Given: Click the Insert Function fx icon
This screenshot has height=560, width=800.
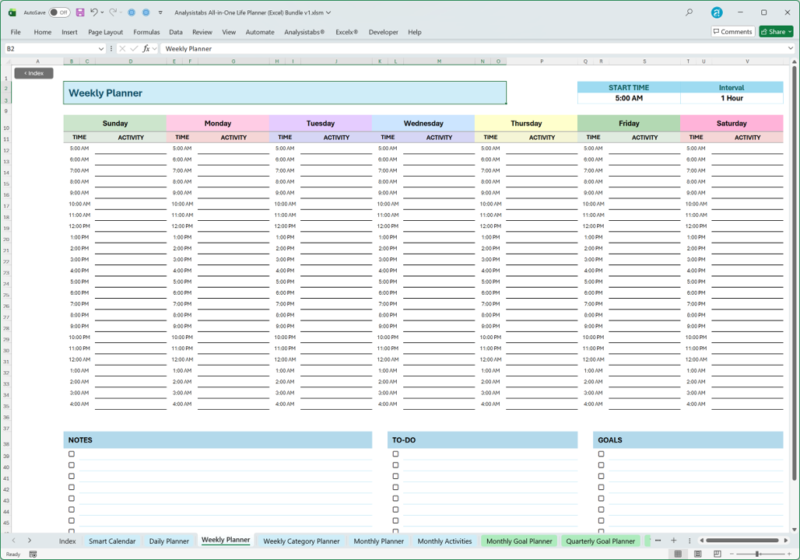Looking at the screenshot, I should point(146,48).
